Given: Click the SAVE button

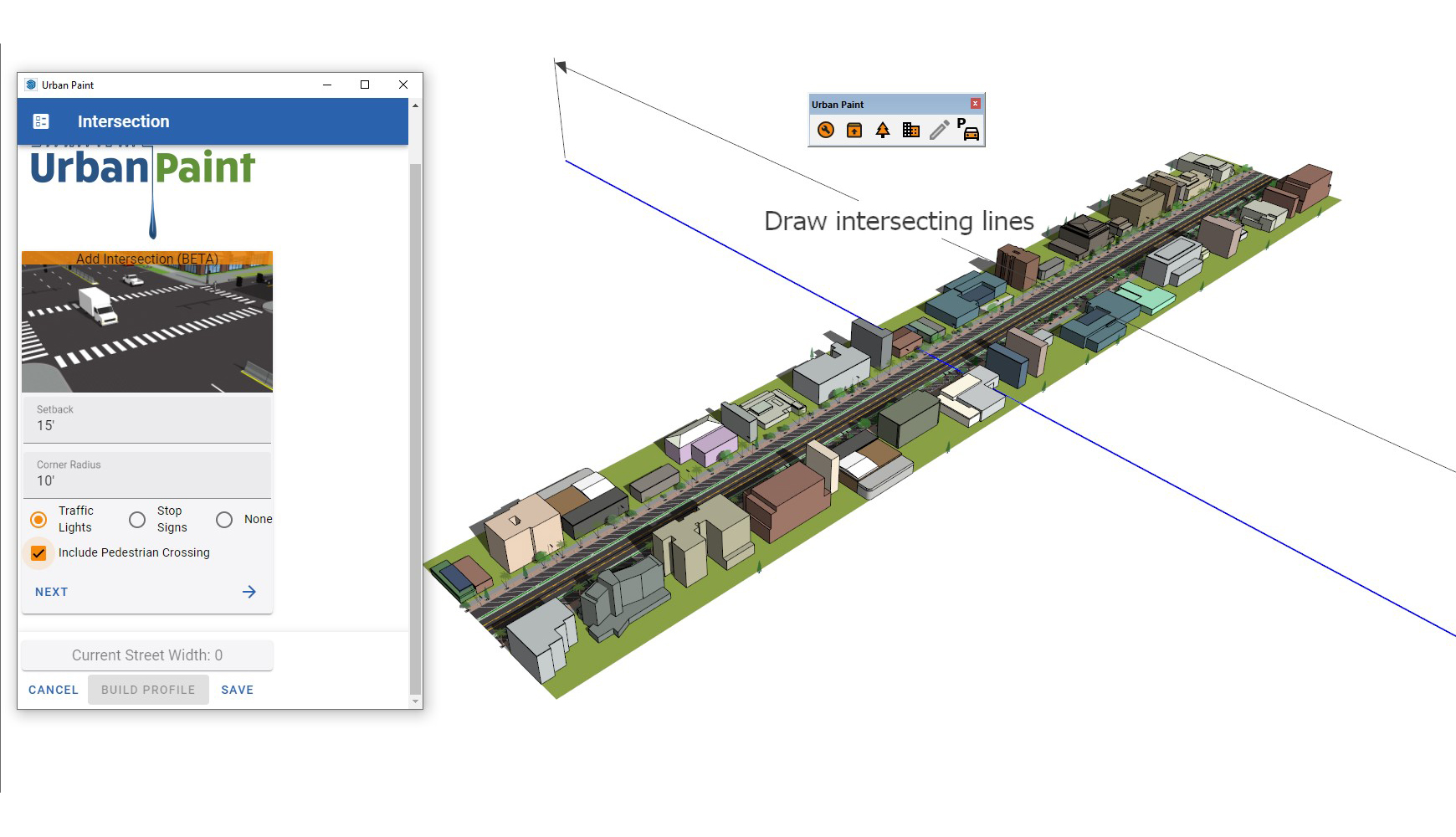Looking at the screenshot, I should pos(237,690).
